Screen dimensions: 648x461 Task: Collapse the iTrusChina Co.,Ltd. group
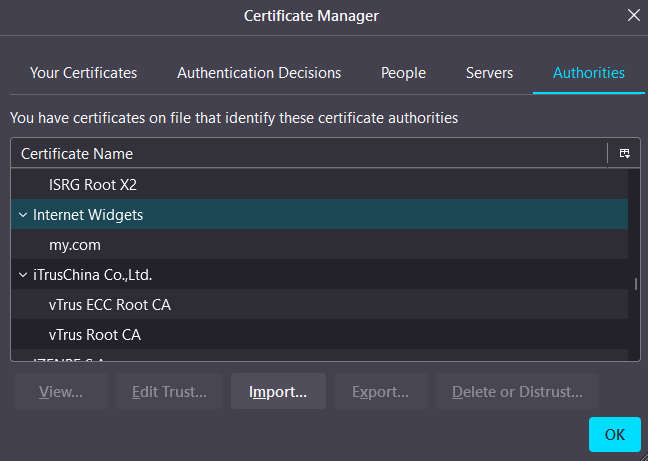tap(23, 275)
